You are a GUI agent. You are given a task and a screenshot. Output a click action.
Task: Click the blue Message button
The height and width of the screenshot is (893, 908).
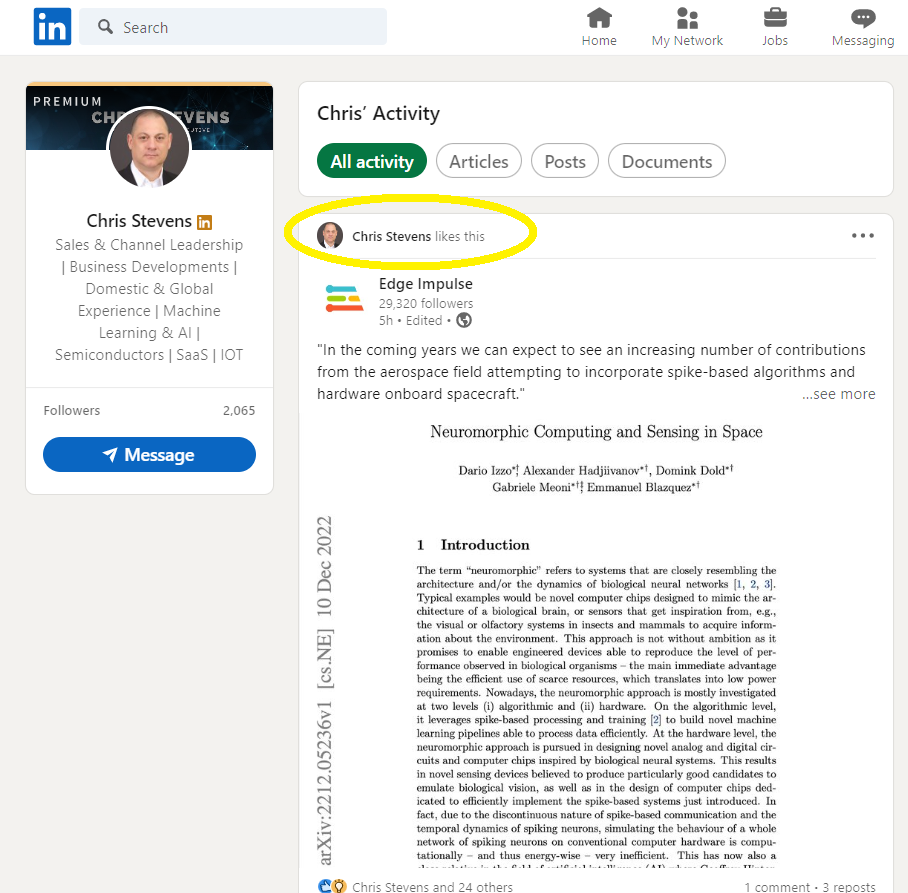pyautogui.click(x=149, y=455)
